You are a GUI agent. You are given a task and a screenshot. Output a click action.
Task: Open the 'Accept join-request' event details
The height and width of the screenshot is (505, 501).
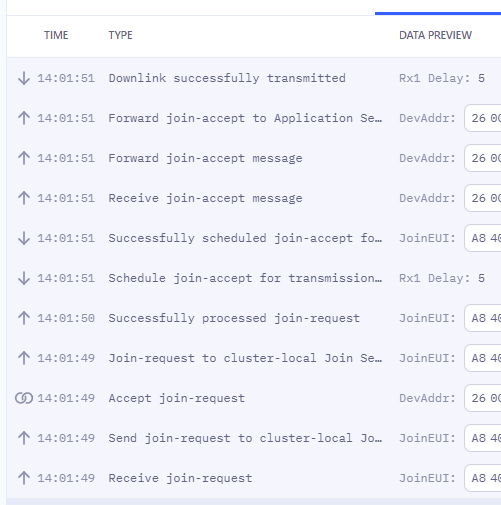pyautogui.click(x=254, y=398)
